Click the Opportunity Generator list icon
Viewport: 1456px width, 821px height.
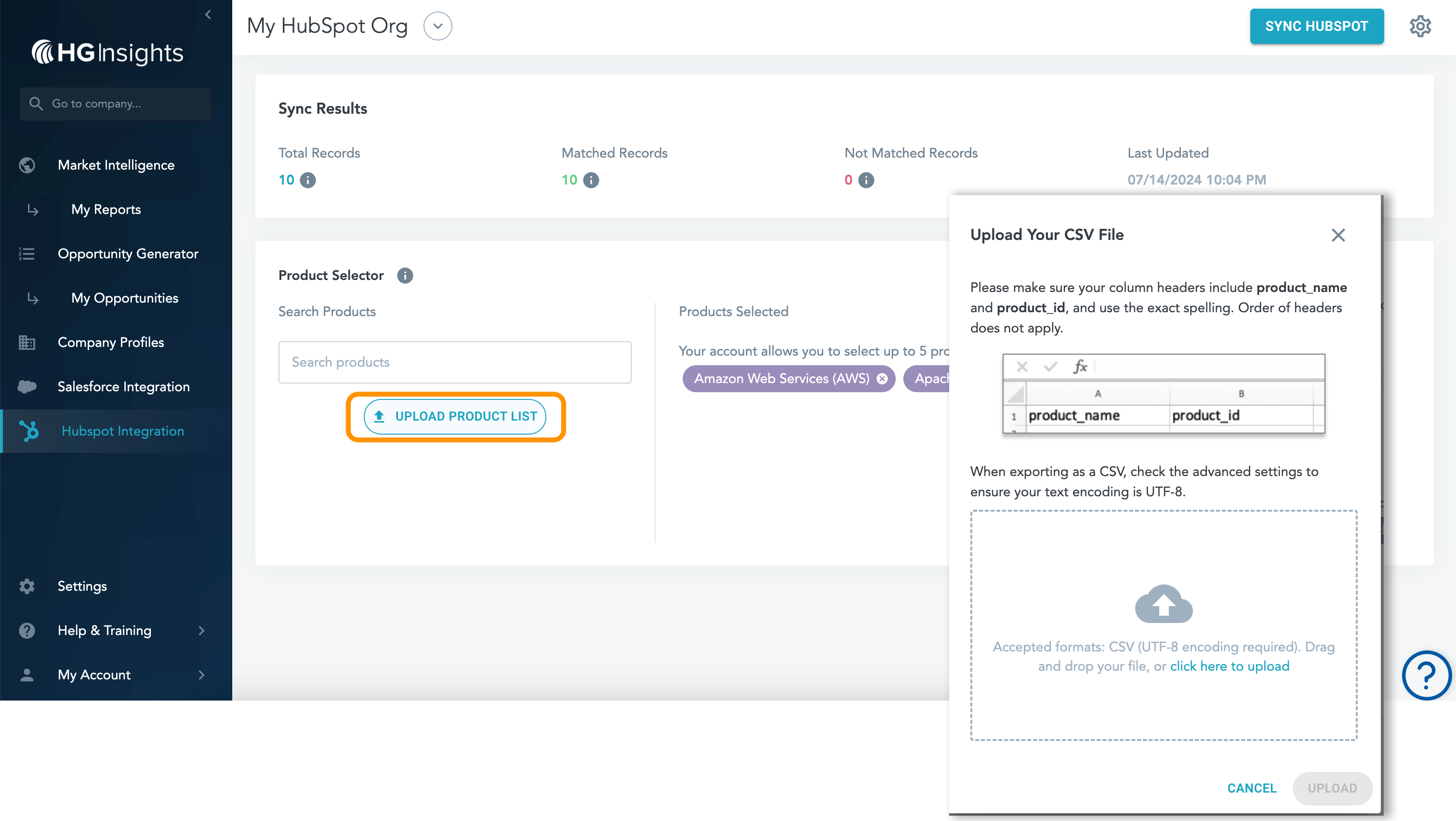pos(26,254)
